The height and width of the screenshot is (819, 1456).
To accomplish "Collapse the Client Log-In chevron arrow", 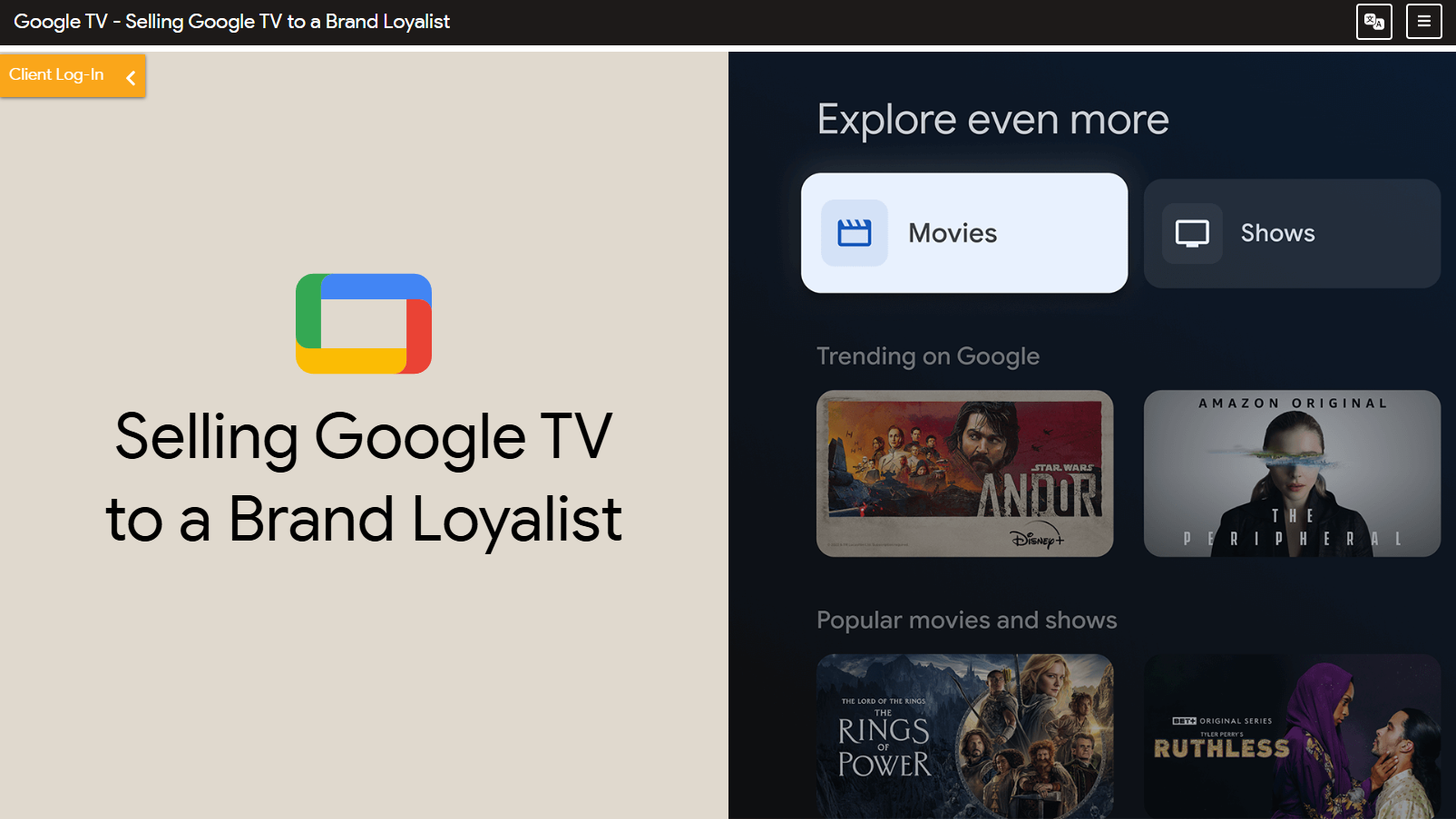I will pyautogui.click(x=131, y=78).
